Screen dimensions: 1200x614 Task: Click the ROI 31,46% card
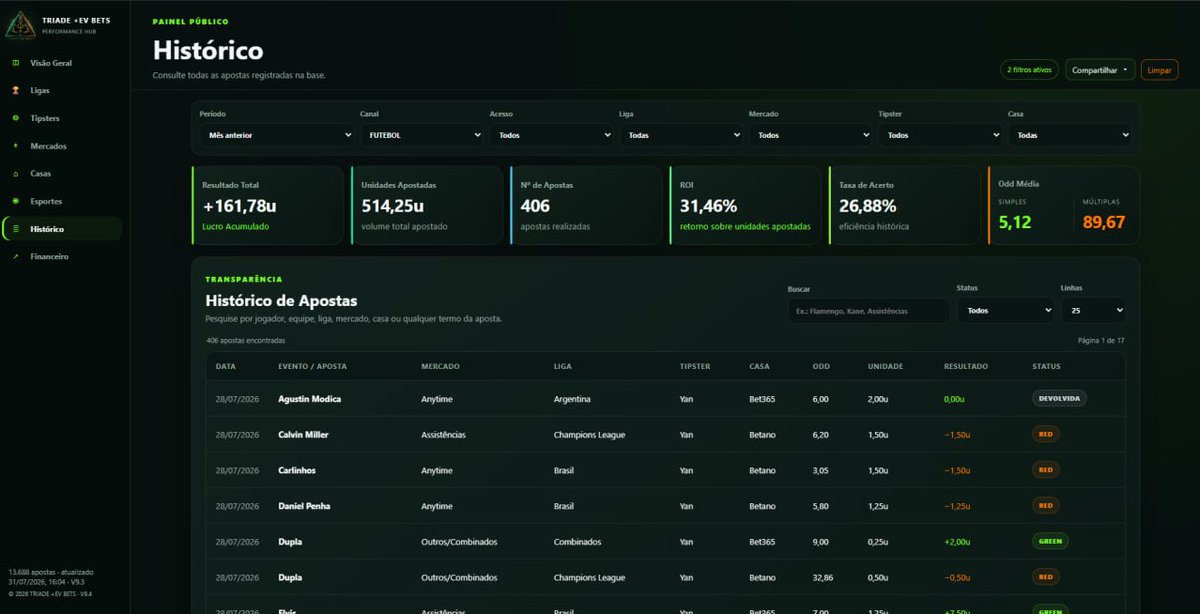745,205
